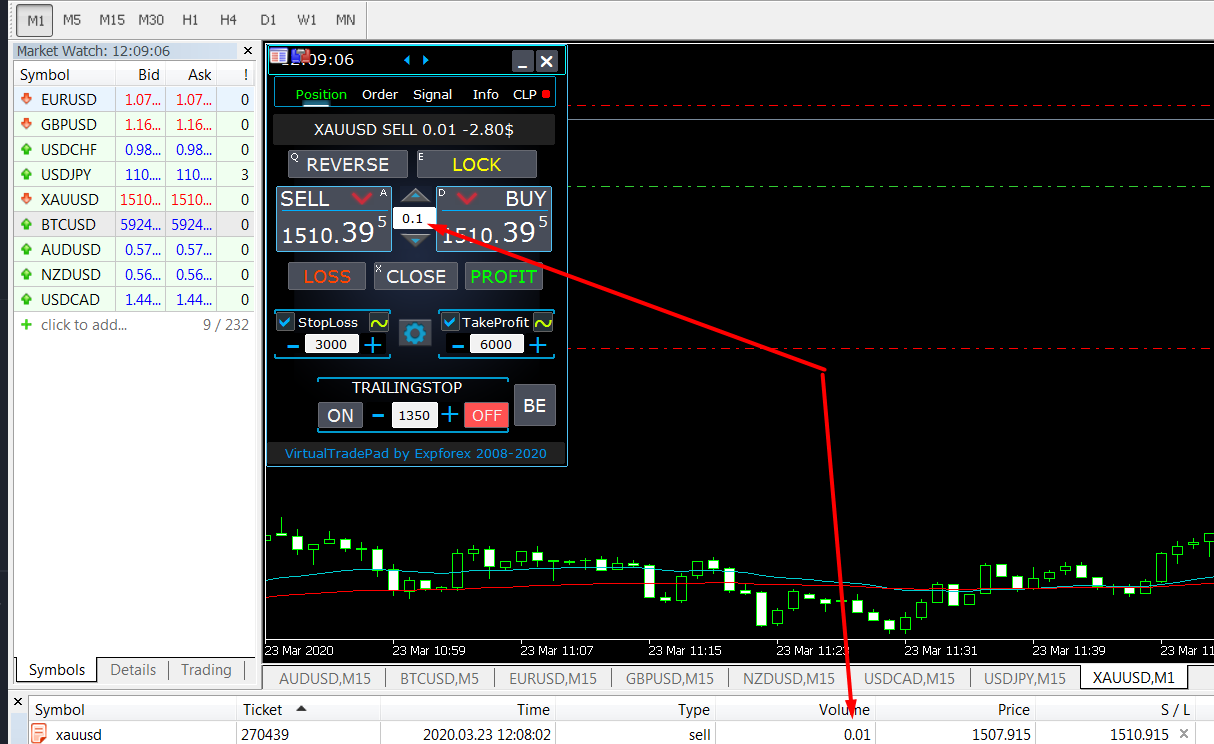The image size is (1214, 744).
Task: Click the left arrow in trade pad header
Action: click(407, 60)
